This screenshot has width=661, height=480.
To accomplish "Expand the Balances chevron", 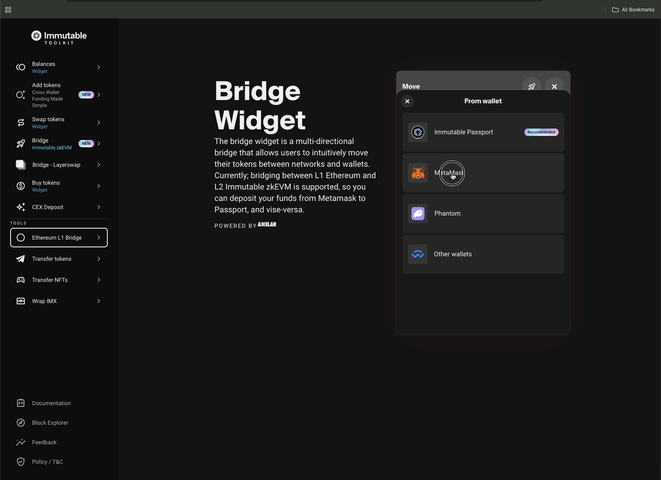I will [x=99, y=67].
